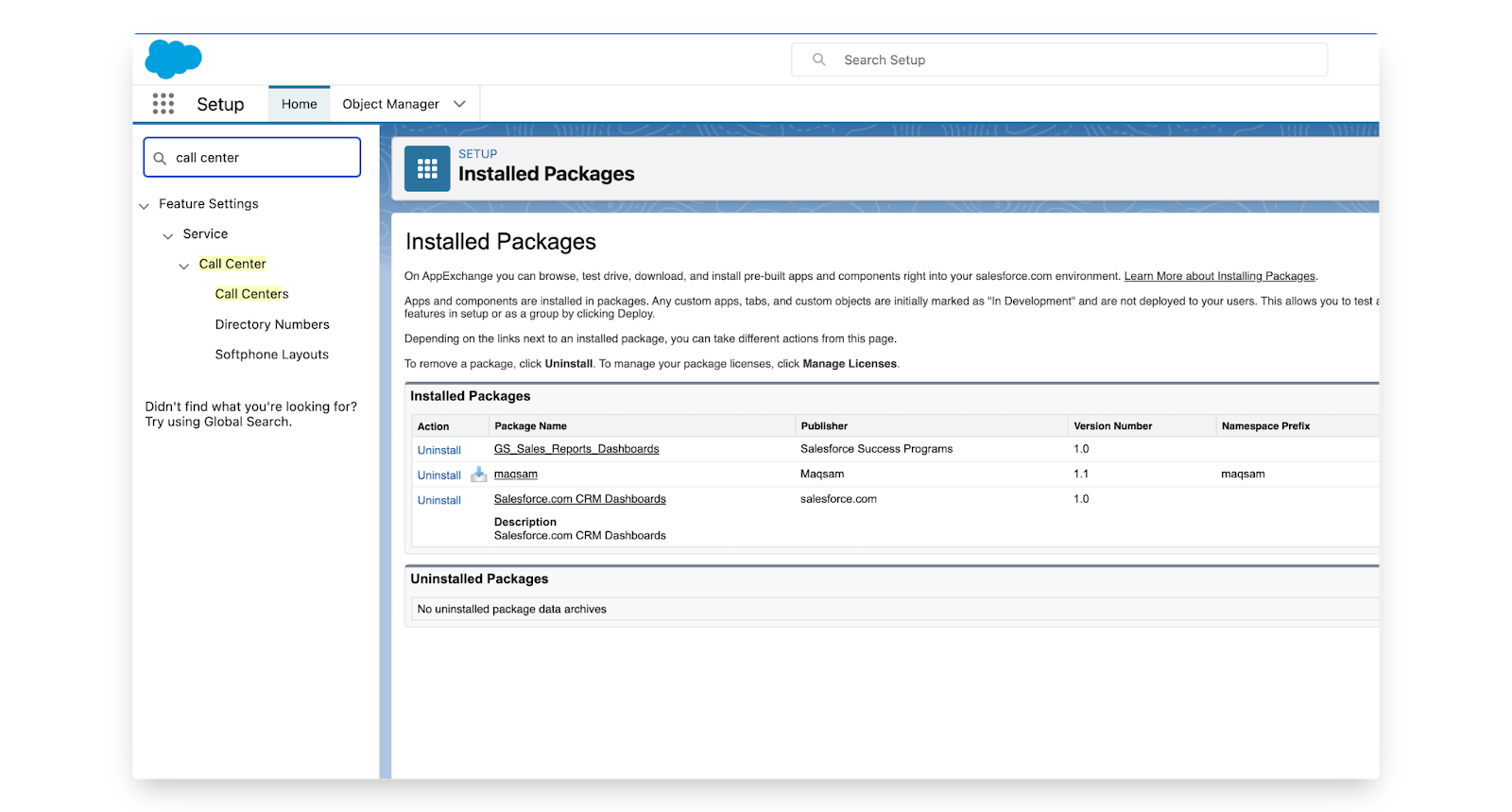Click the Salesforce cloud logo
This screenshot has height=812, width=1512.
pos(173,59)
